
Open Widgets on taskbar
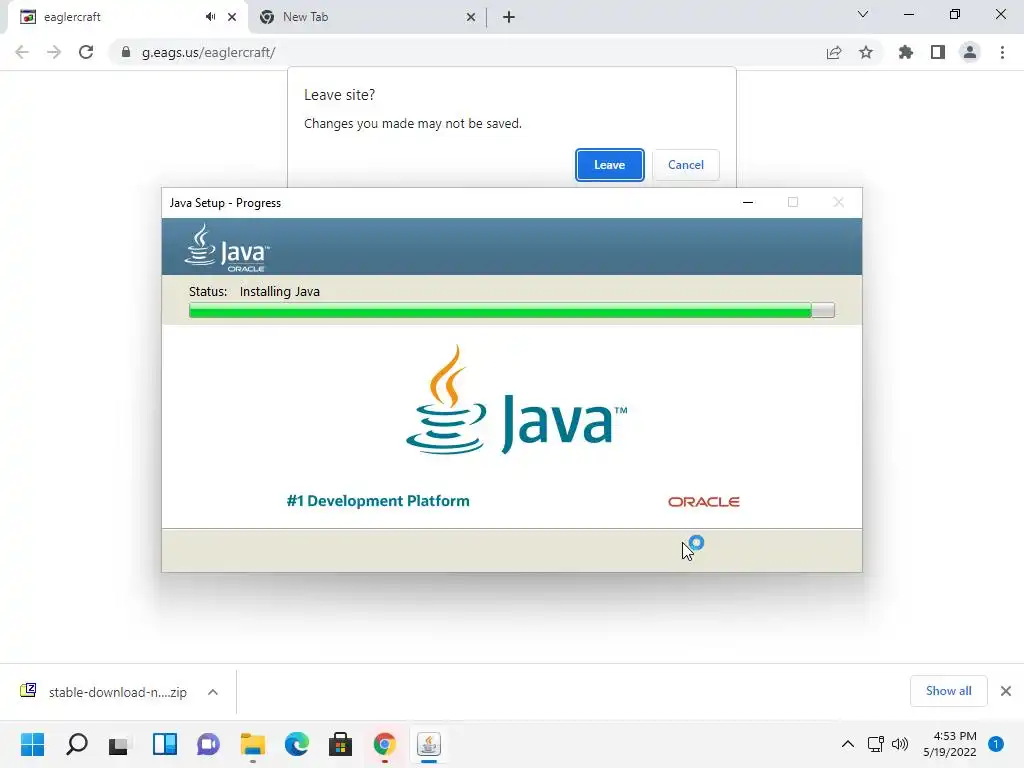click(165, 744)
